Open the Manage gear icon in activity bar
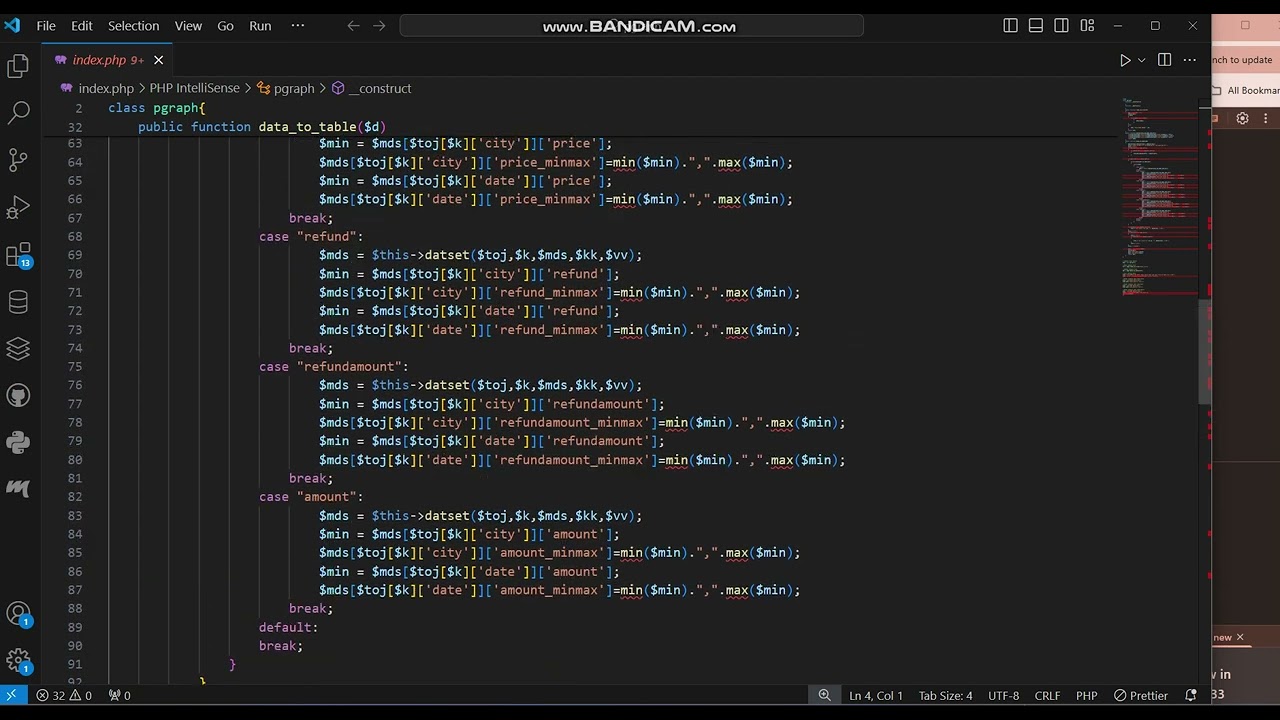 click(x=18, y=660)
